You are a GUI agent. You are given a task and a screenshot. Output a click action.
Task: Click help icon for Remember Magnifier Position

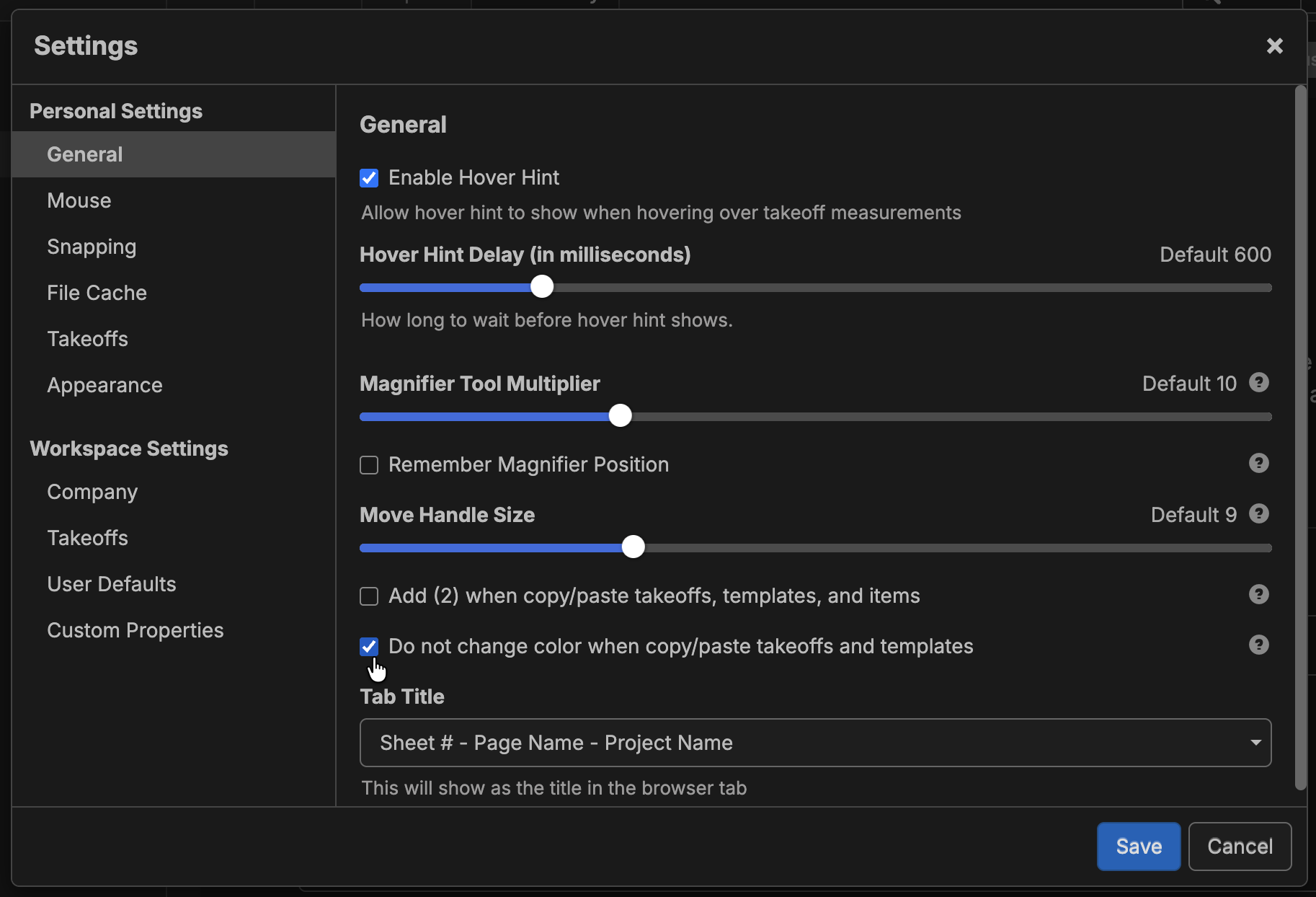point(1258,463)
